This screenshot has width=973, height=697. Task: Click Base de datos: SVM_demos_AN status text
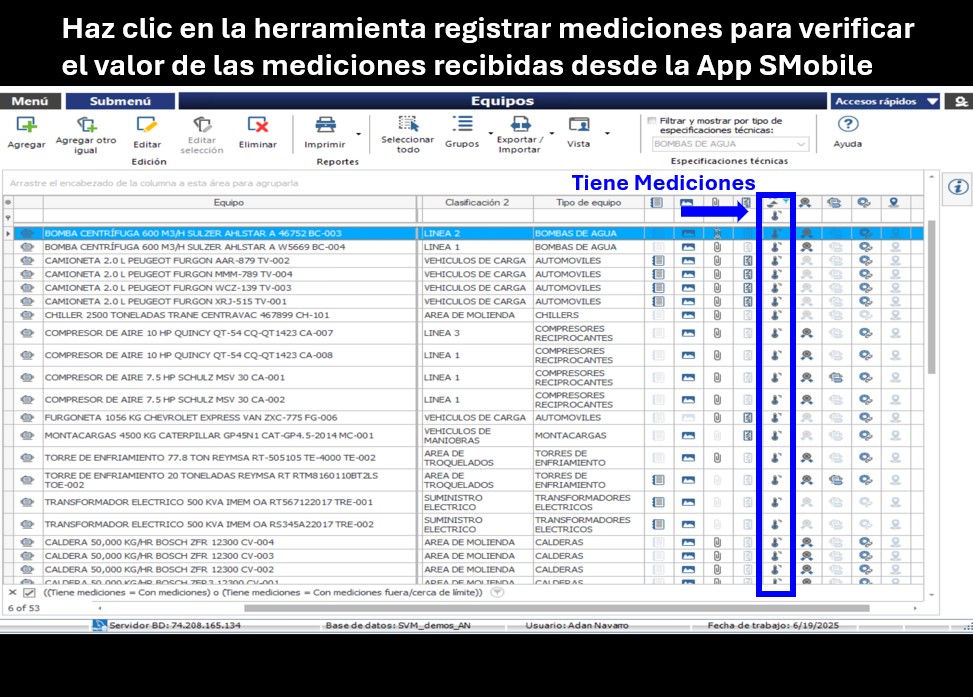(398, 625)
